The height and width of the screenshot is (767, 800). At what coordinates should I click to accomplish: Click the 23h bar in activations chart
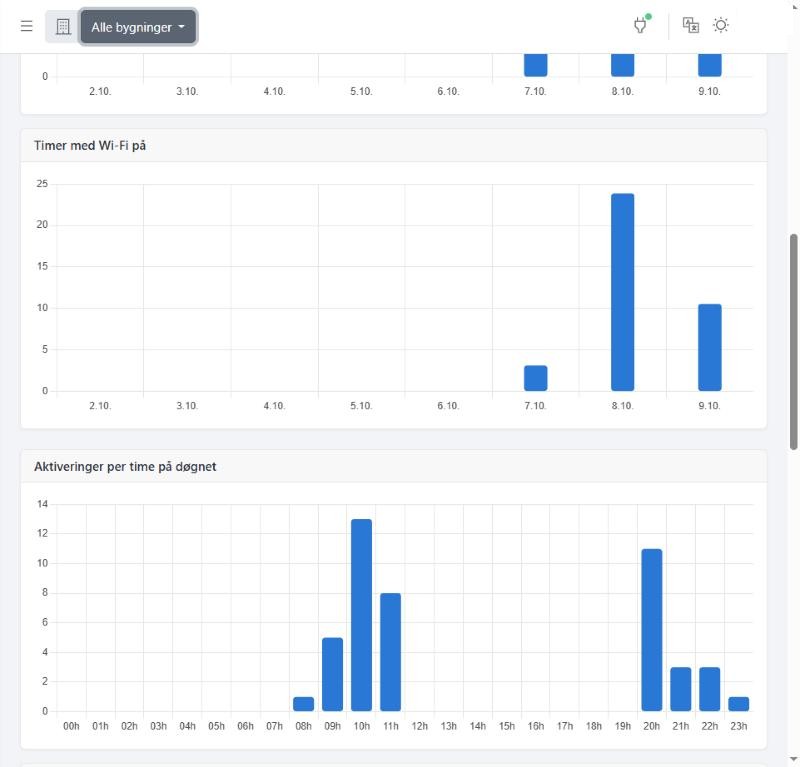739,704
